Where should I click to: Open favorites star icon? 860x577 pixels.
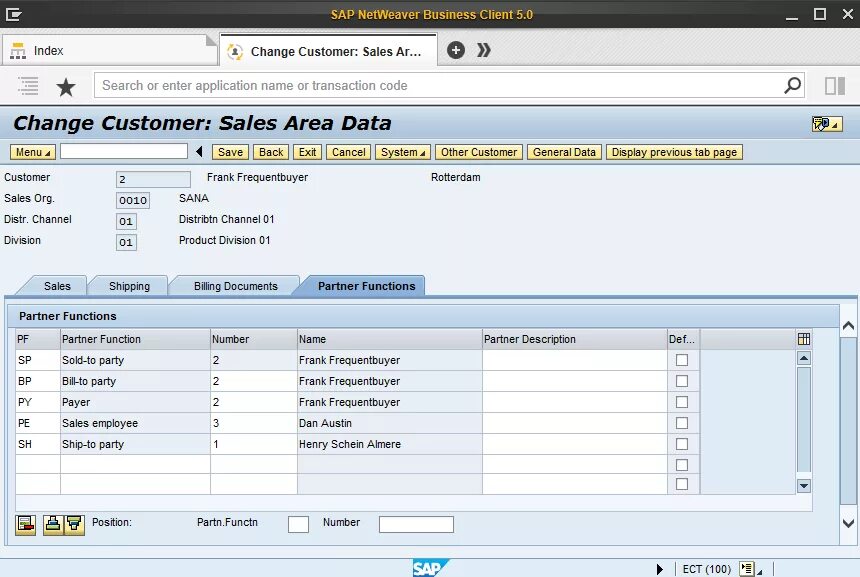pos(66,87)
